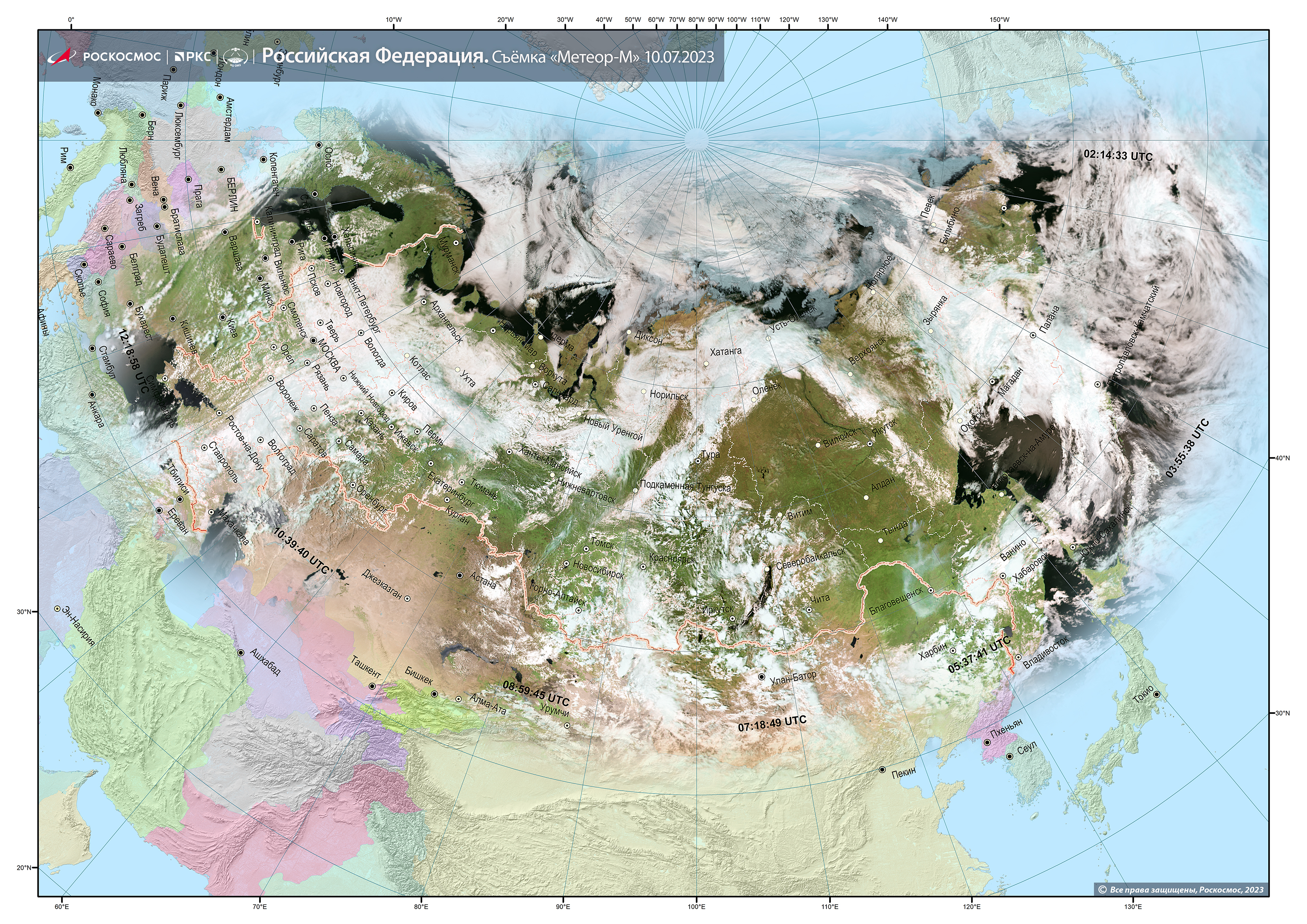
Task: Click the Yakutsk (Якутск) city marker
Action: click(870, 443)
